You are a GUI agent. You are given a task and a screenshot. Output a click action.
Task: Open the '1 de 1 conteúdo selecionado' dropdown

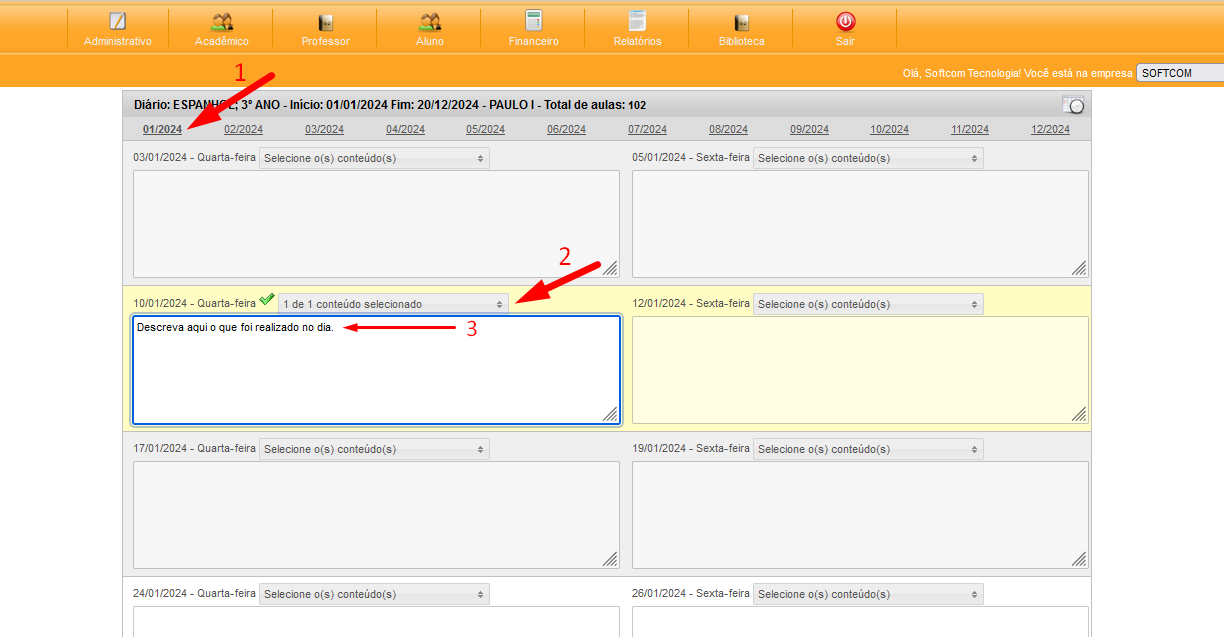(x=393, y=304)
